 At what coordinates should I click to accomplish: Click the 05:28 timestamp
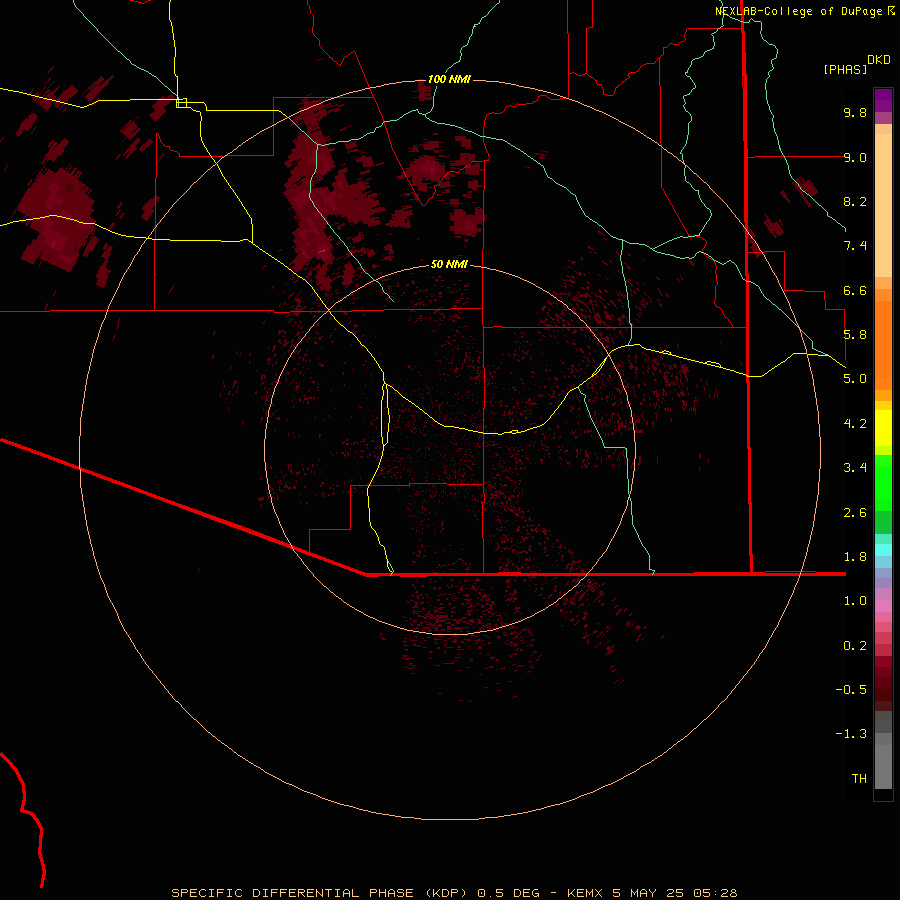715,893
